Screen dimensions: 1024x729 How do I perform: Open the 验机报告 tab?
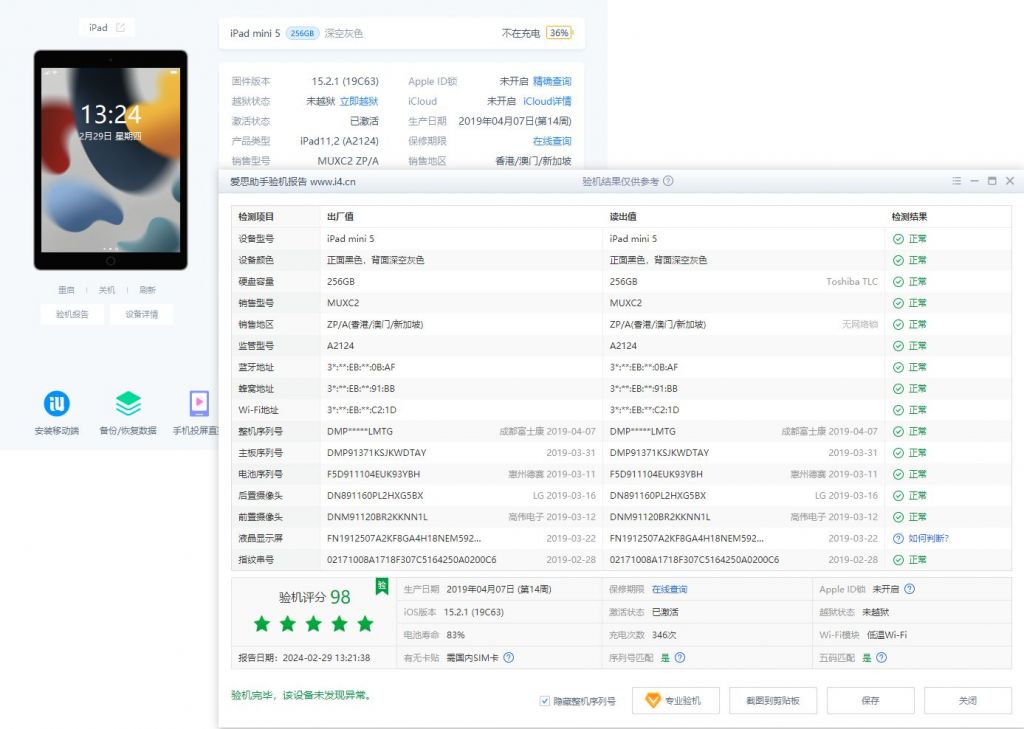point(71,313)
